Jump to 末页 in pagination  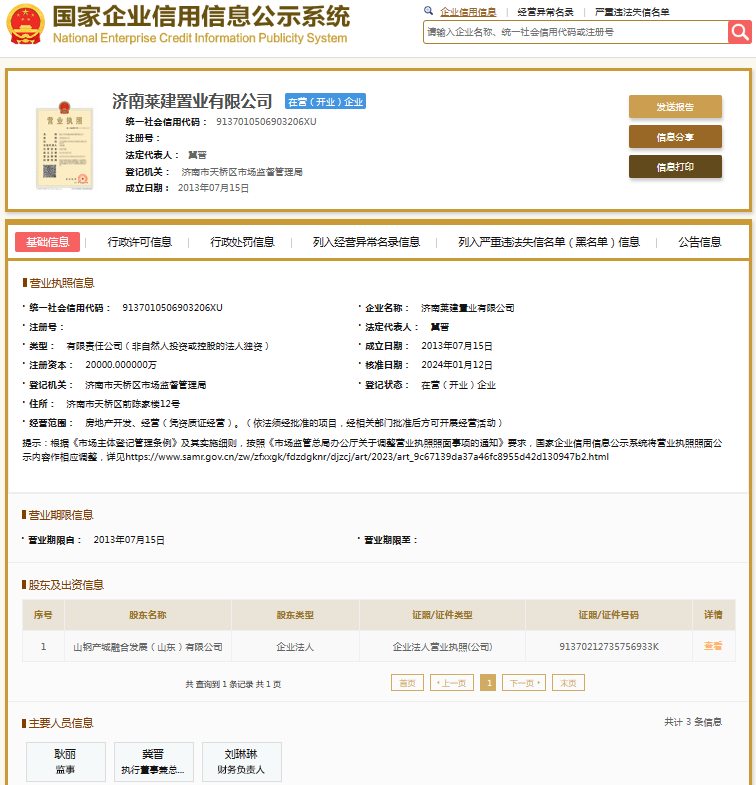(x=568, y=683)
